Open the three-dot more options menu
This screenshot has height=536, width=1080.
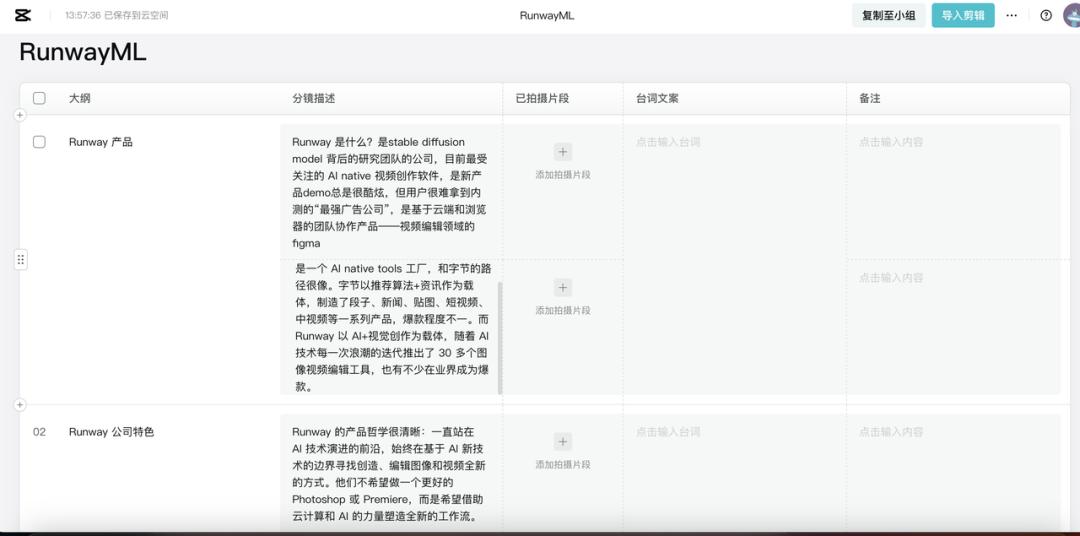(x=1011, y=15)
